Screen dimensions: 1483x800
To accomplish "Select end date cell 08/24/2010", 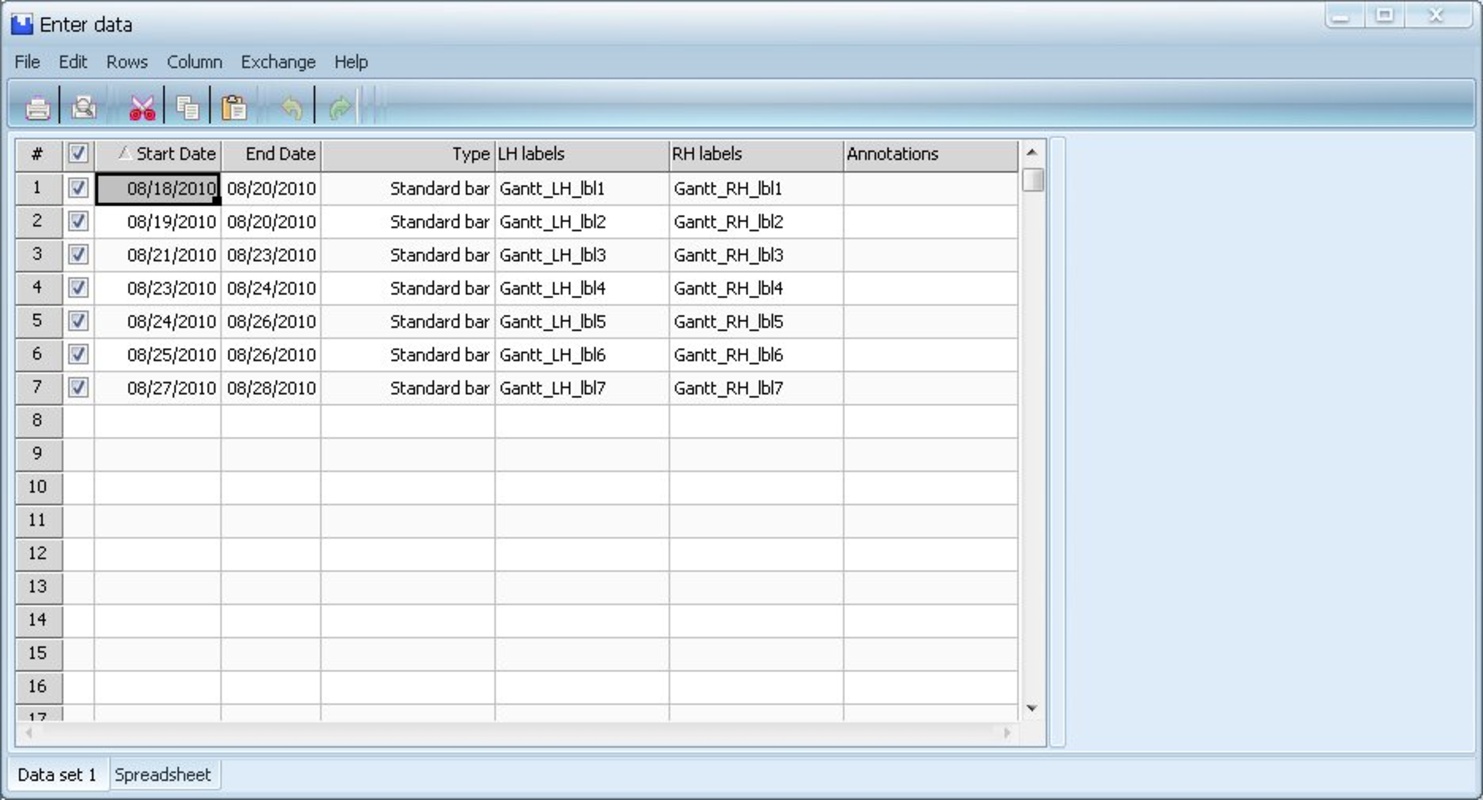I will pyautogui.click(x=271, y=288).
